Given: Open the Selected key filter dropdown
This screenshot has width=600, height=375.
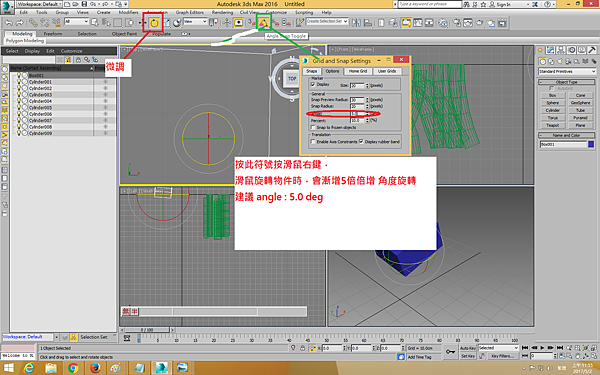Looking at the screenshot, I should (498, 348).
